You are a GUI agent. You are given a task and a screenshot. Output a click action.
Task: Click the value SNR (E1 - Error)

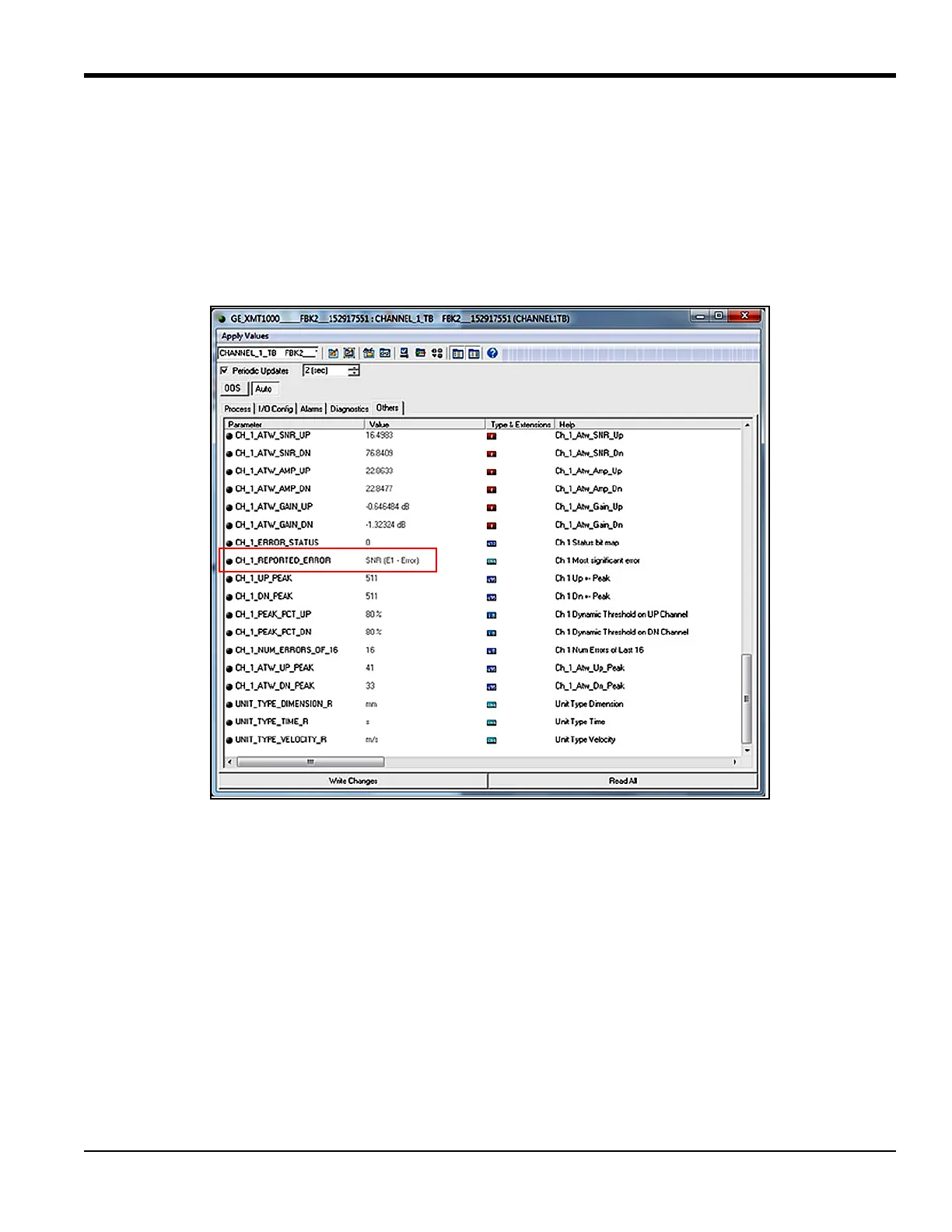point(393,561)
